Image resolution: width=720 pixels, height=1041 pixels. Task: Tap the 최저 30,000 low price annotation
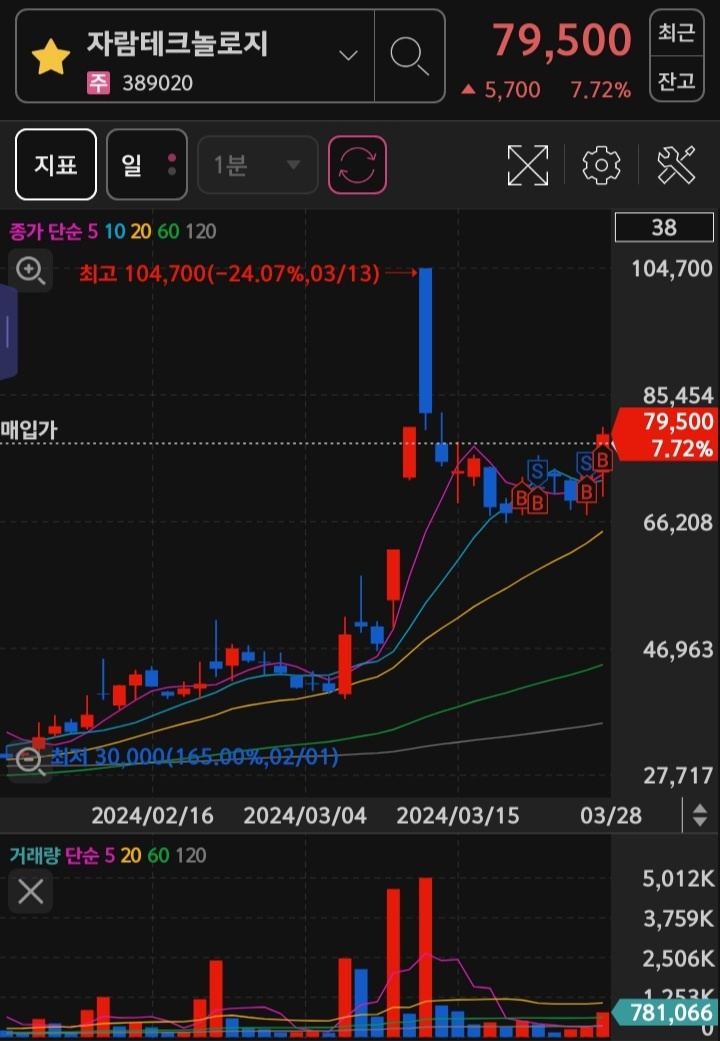(x=195, y=756)
